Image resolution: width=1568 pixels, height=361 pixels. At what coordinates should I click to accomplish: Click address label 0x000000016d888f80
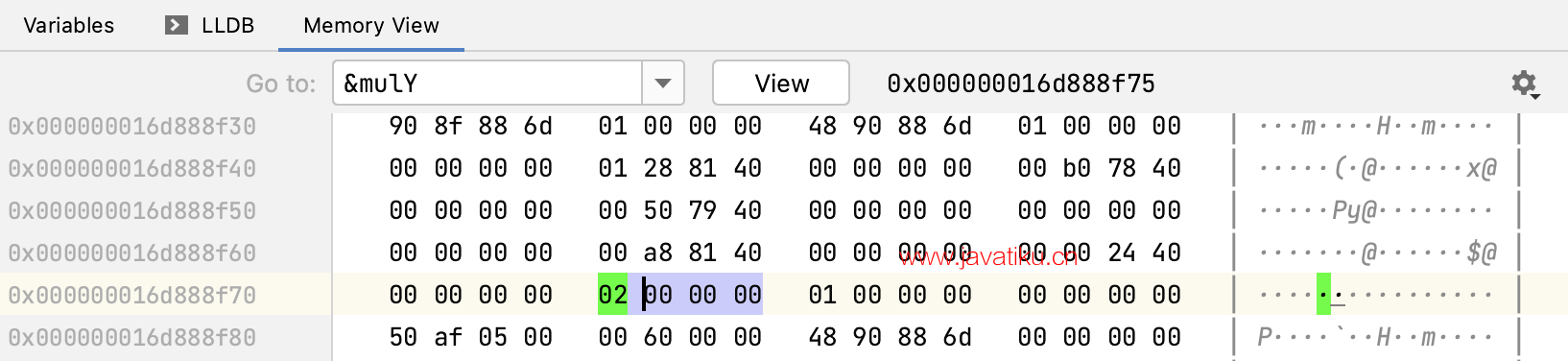click(132, 337)
